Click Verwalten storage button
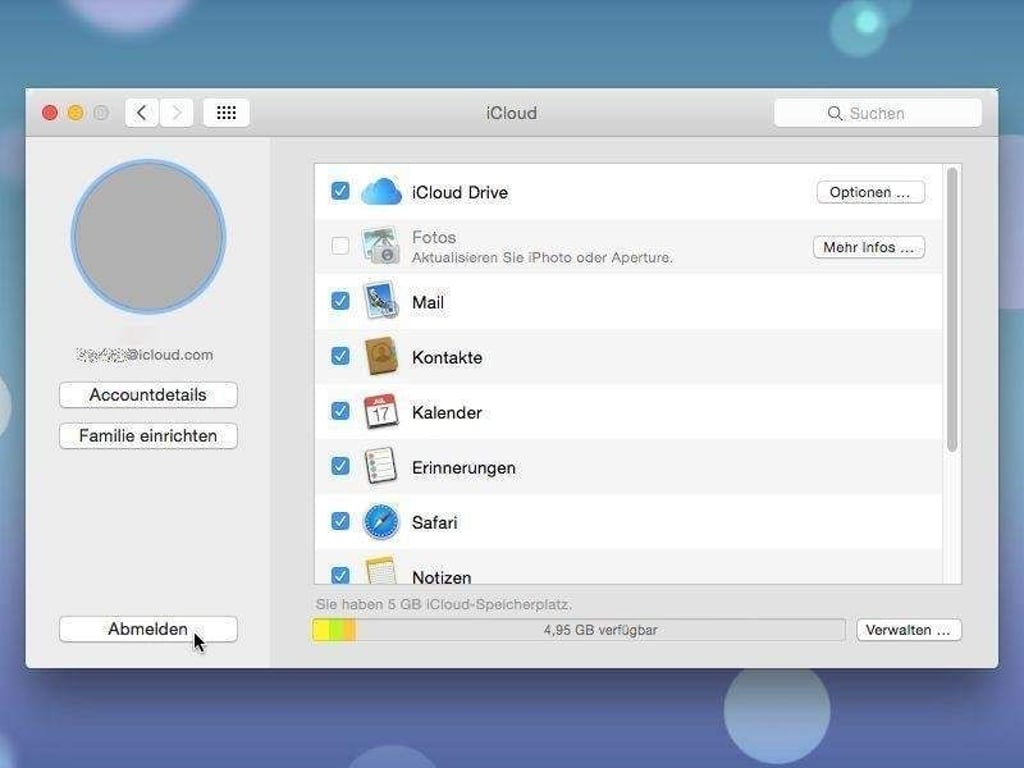 coord(908,630)
